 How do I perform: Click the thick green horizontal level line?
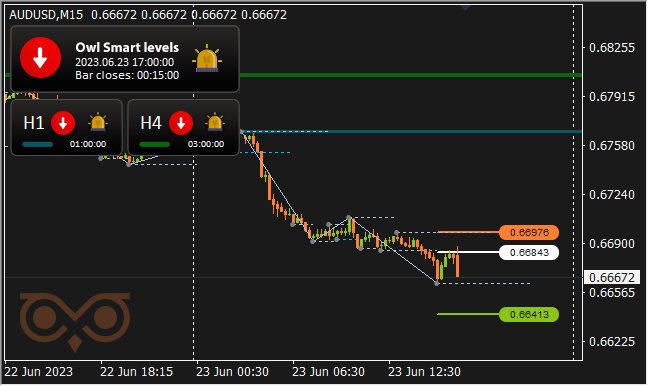411,75
